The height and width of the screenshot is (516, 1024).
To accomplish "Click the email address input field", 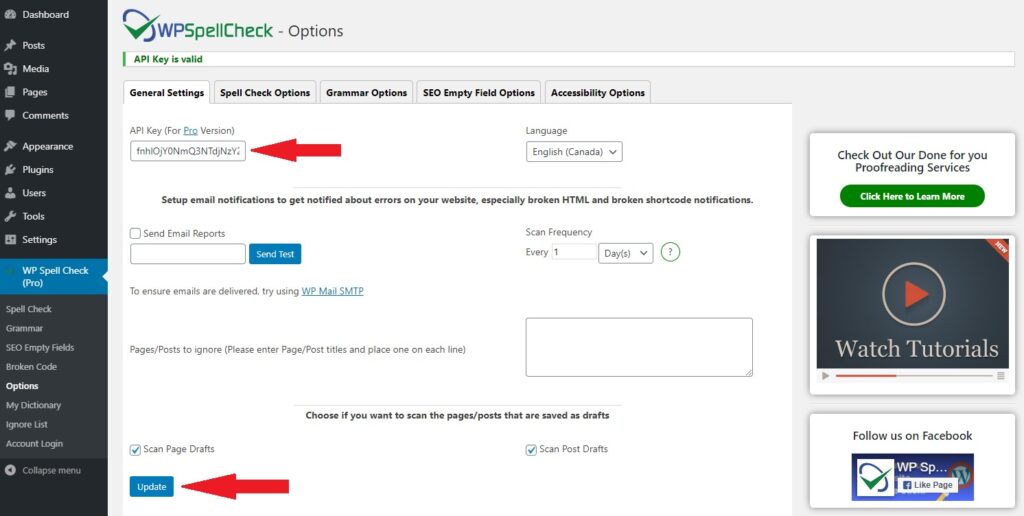I will pyautogui.click(x=188, y=254).
